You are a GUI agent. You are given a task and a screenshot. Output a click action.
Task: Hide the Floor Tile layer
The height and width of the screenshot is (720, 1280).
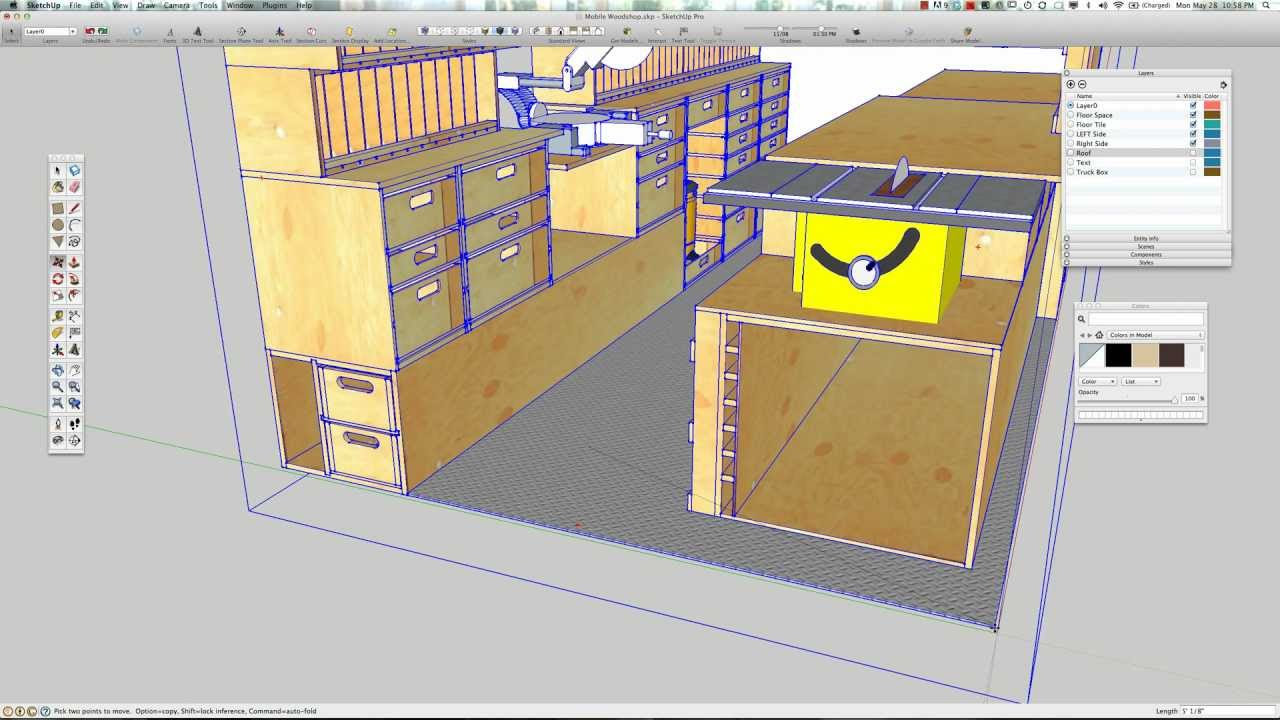pos(1192,124)
